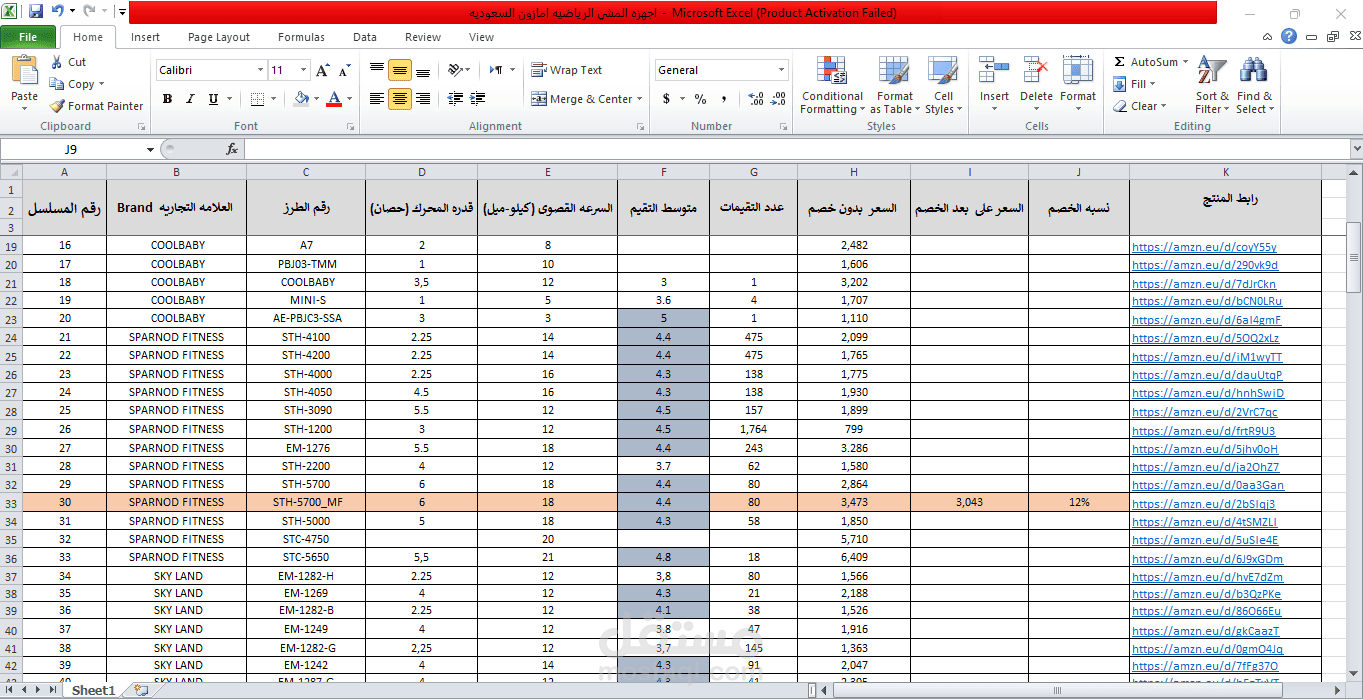Expand the Font dialog launcher

point(350,127)
